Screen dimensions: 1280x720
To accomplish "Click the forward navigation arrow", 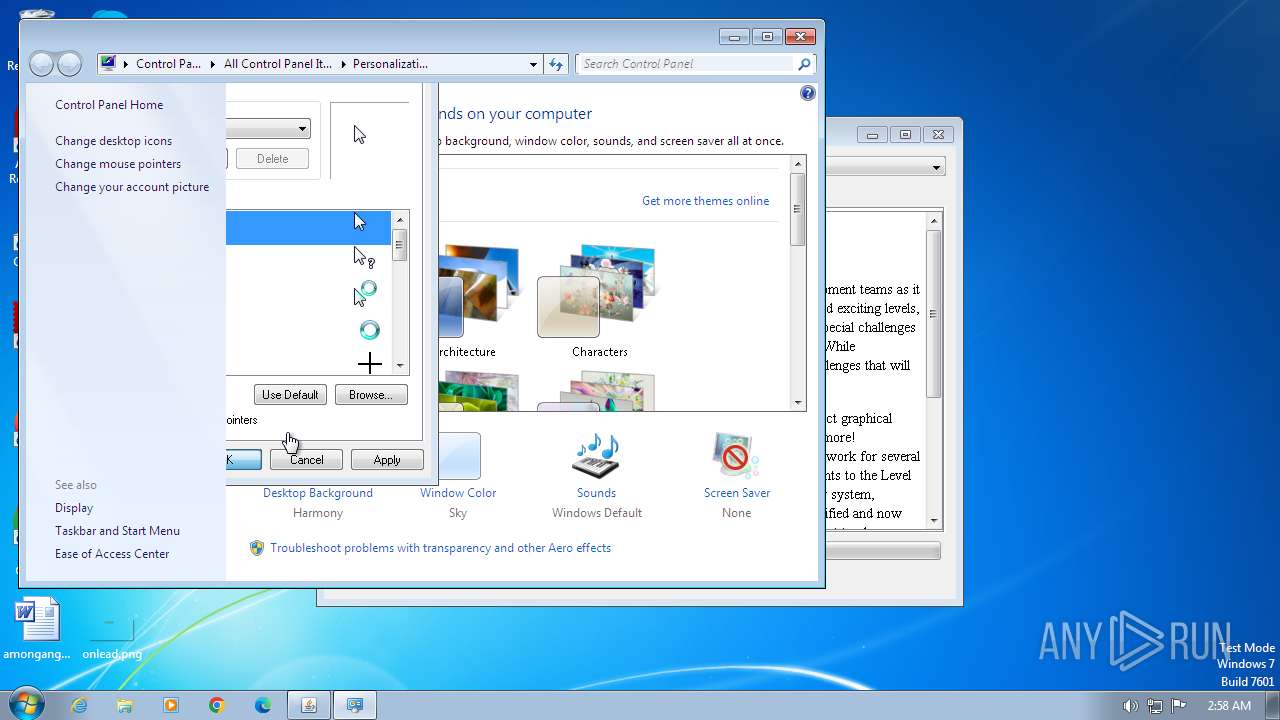I will (69, 65).
